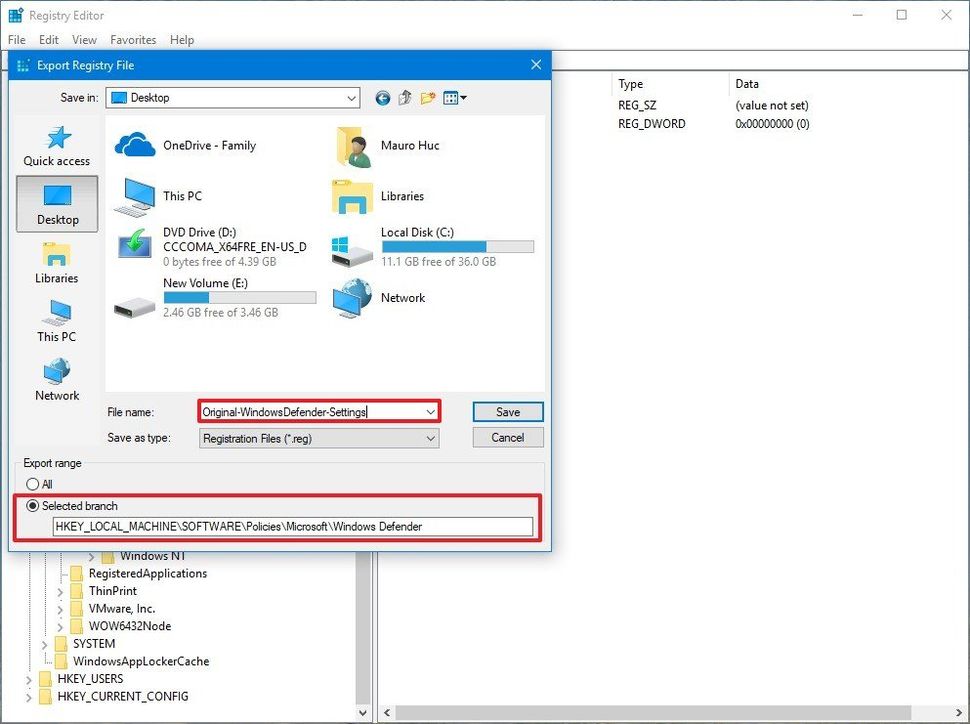This screenshot has width=970, height=724.
Task: Select the Network sidebar icon
Action: point(56,378)
